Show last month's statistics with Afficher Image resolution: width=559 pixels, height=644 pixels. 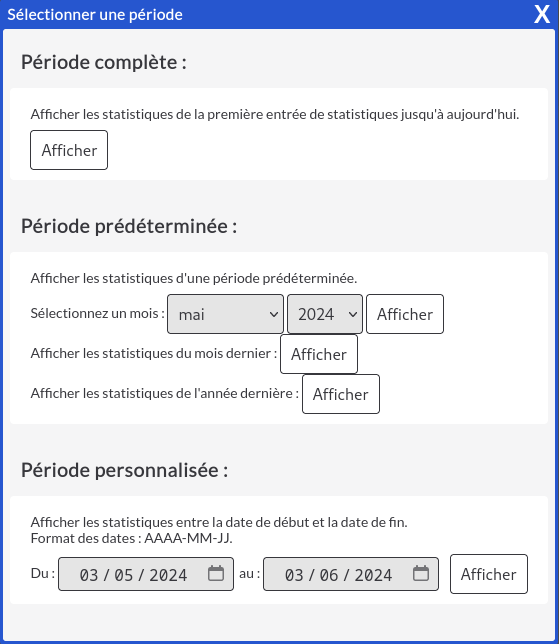tap(319, 354)
